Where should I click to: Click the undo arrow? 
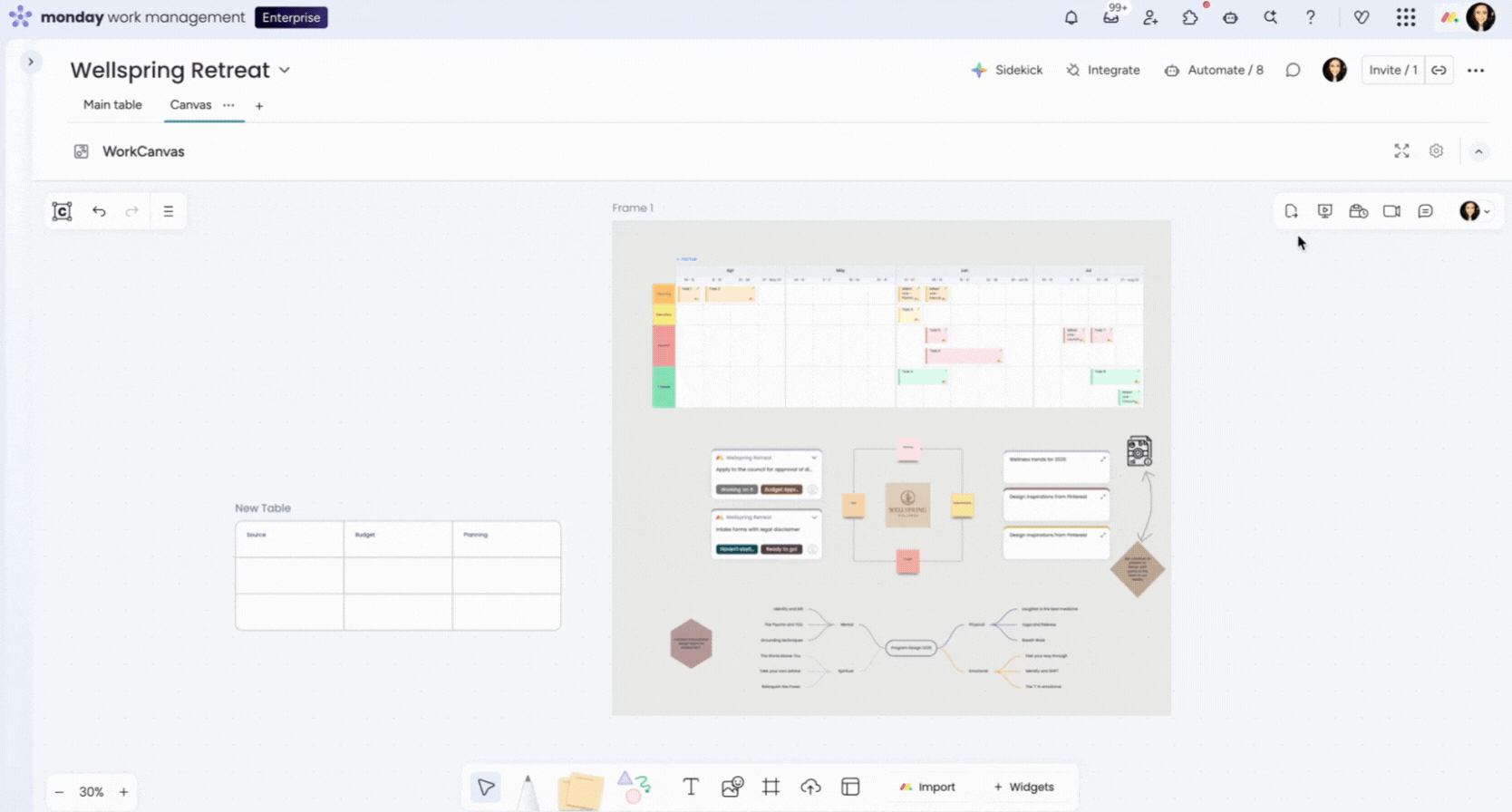tap(99, 211)
